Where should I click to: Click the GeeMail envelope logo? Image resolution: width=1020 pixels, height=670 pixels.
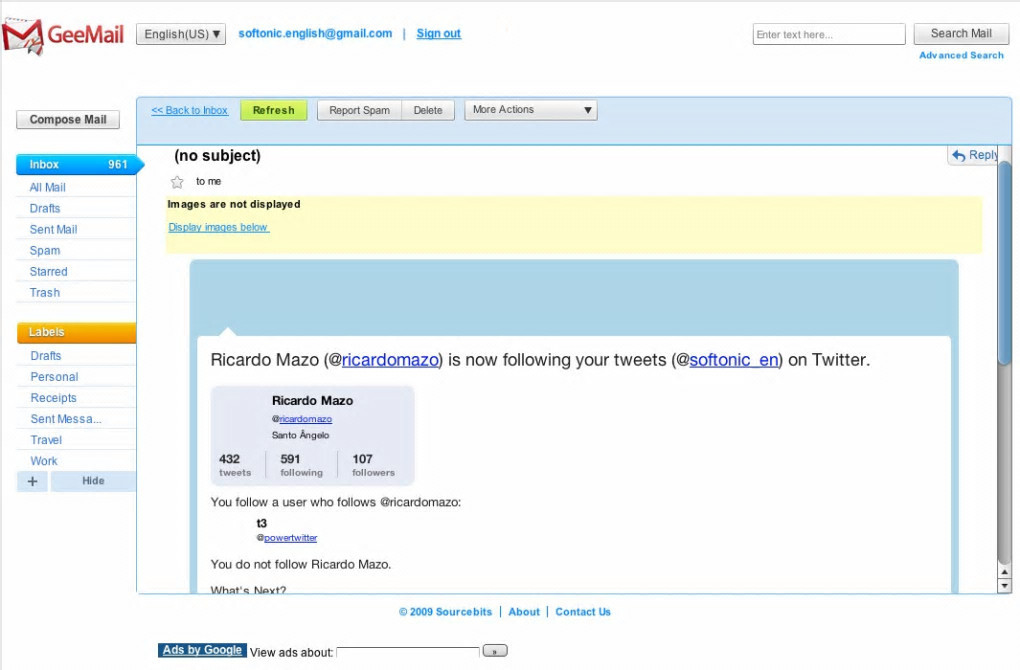[x=23, y=36]
